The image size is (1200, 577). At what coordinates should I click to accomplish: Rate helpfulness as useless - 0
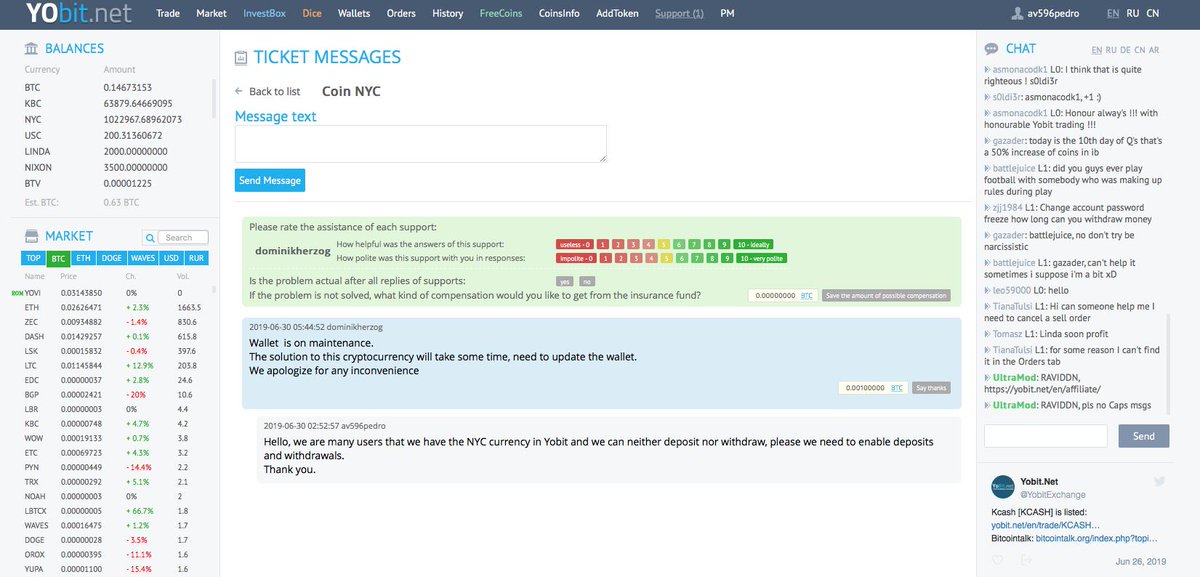[575, 245]
